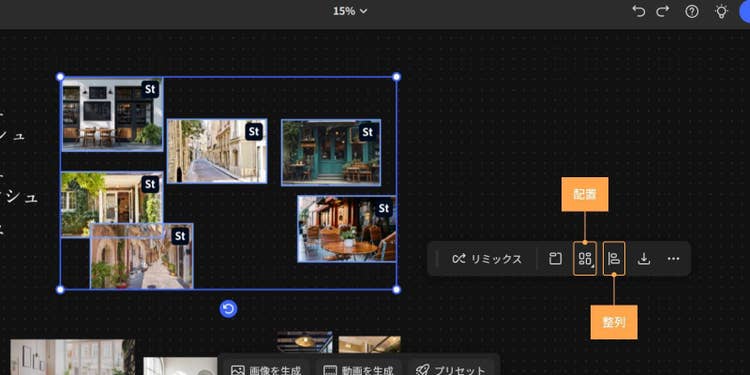
Task: Select the ivy-covered courtyard image
Action: click(x=111, y=198)
